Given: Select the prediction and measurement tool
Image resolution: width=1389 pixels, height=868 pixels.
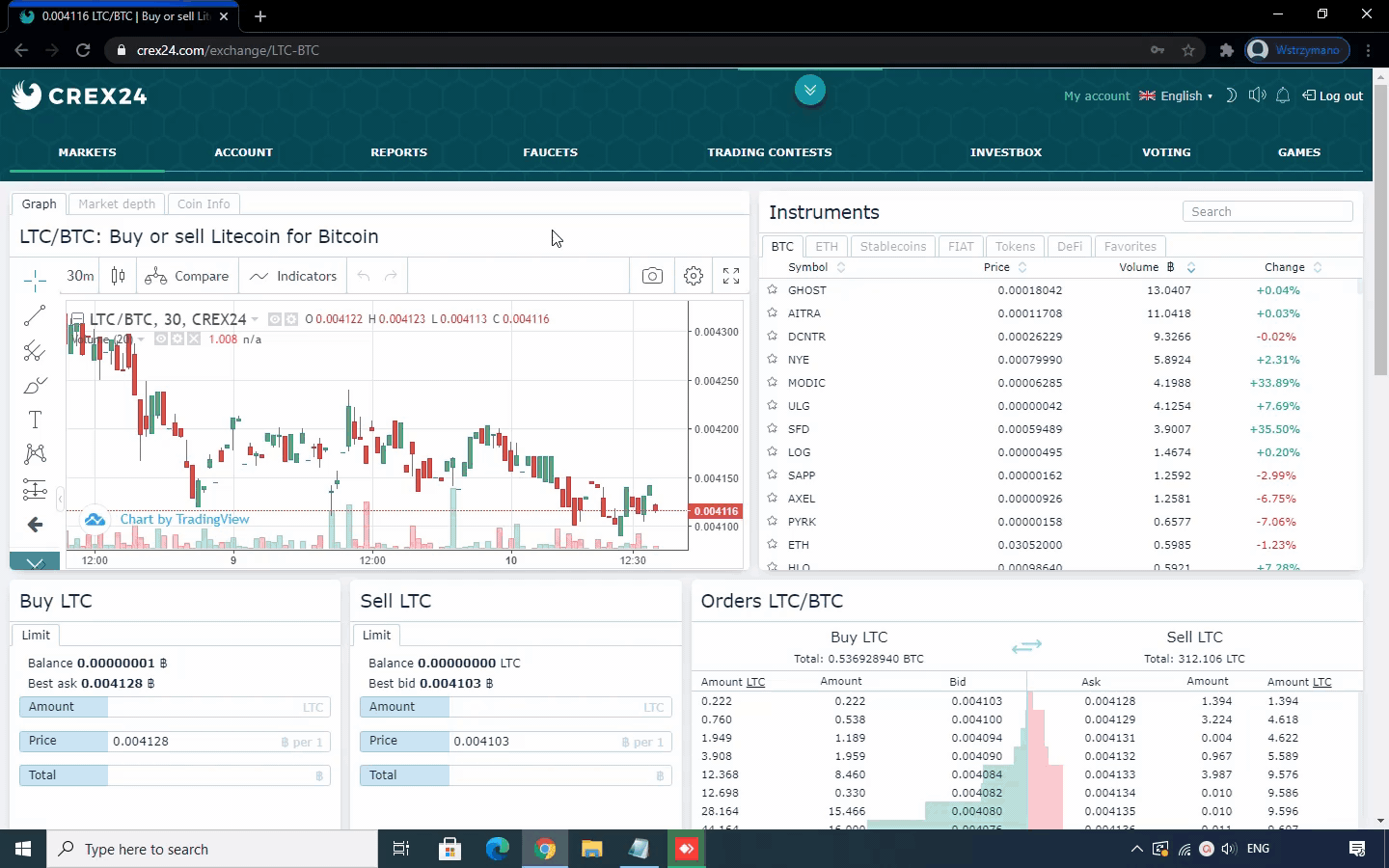Looking at the screenshot, I should (35, 490).
